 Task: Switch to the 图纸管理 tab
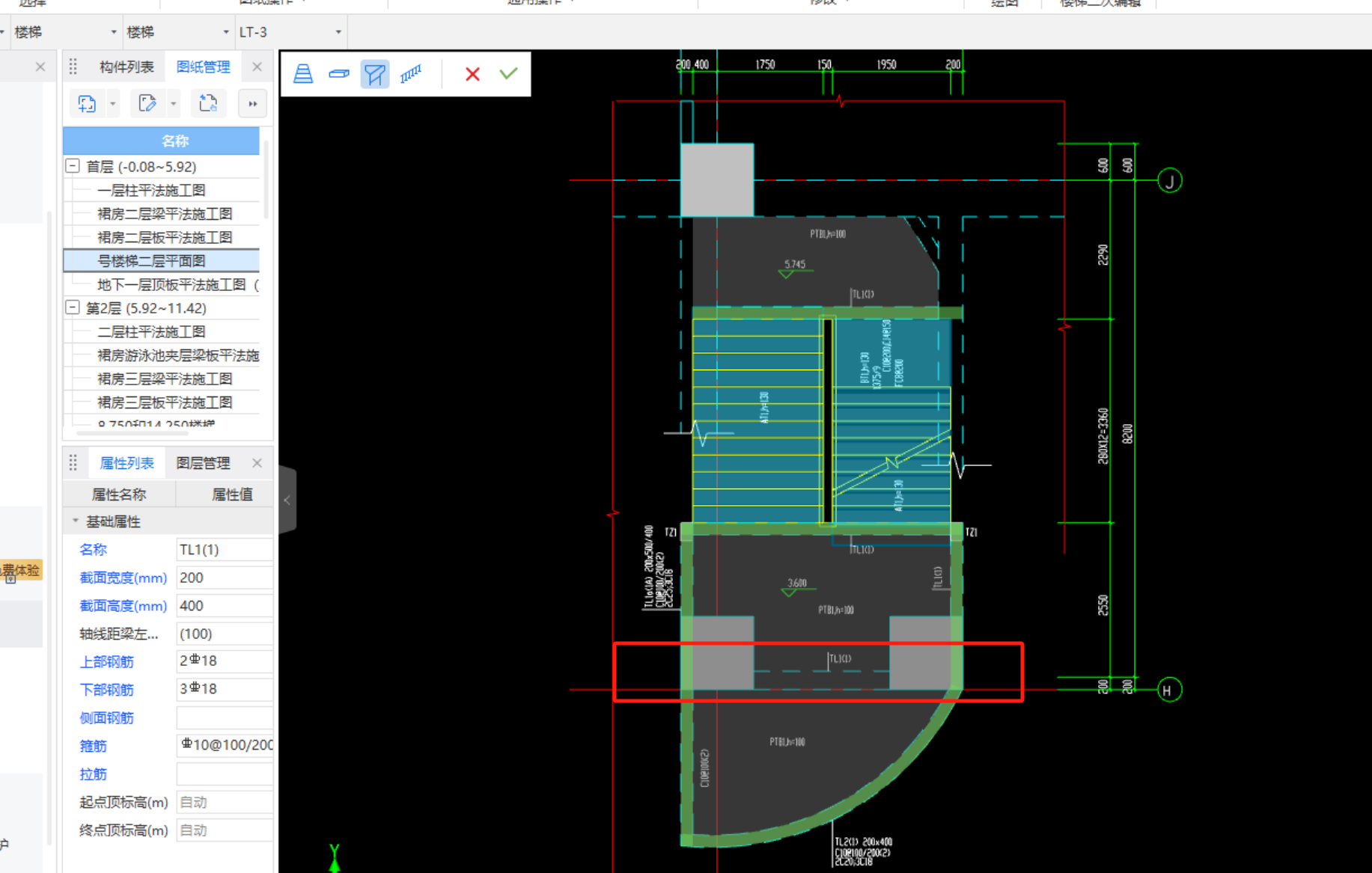[x=204, y=67]
